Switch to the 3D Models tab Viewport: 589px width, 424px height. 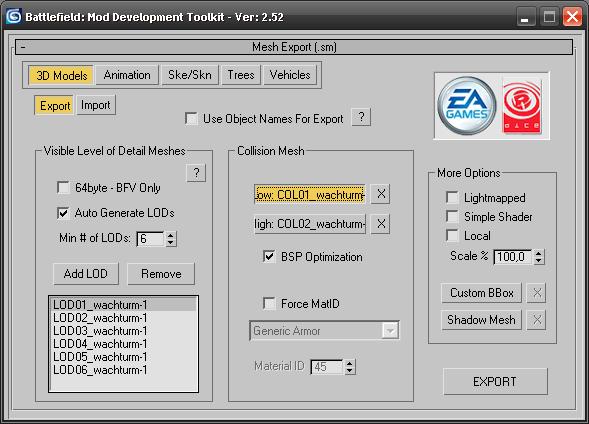point(61,75)
